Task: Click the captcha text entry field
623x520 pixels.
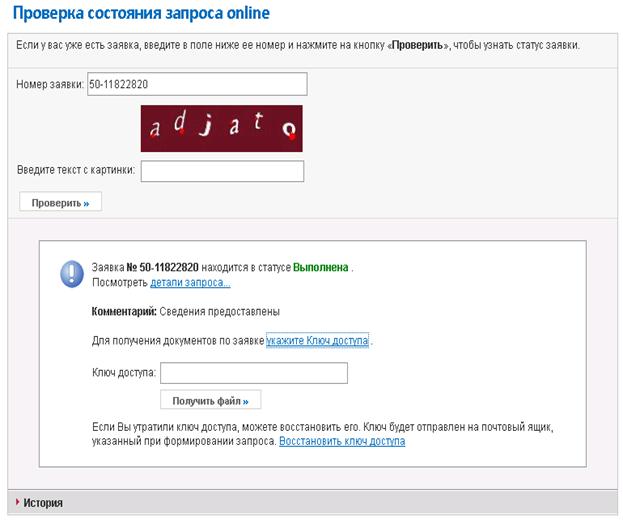Action: tap(221, 172)
